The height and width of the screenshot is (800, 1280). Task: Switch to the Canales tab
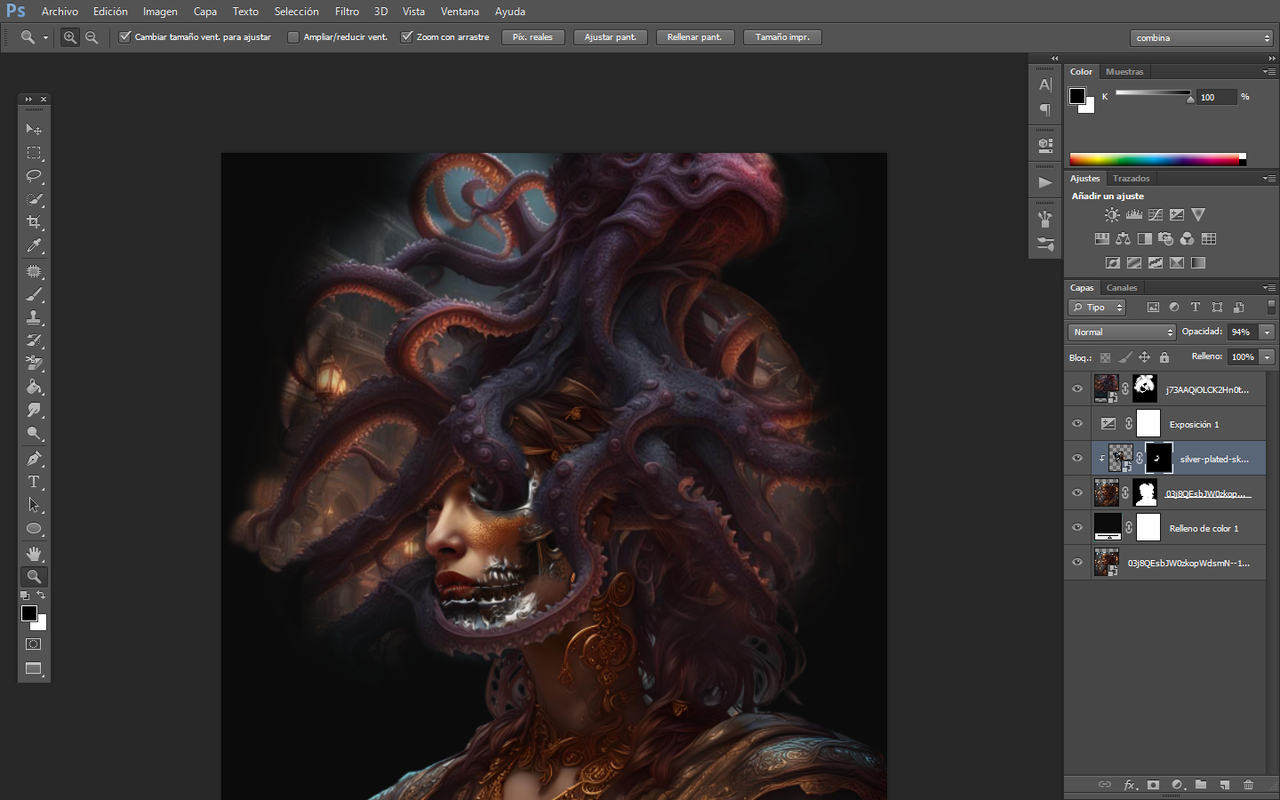point(1122,288)
